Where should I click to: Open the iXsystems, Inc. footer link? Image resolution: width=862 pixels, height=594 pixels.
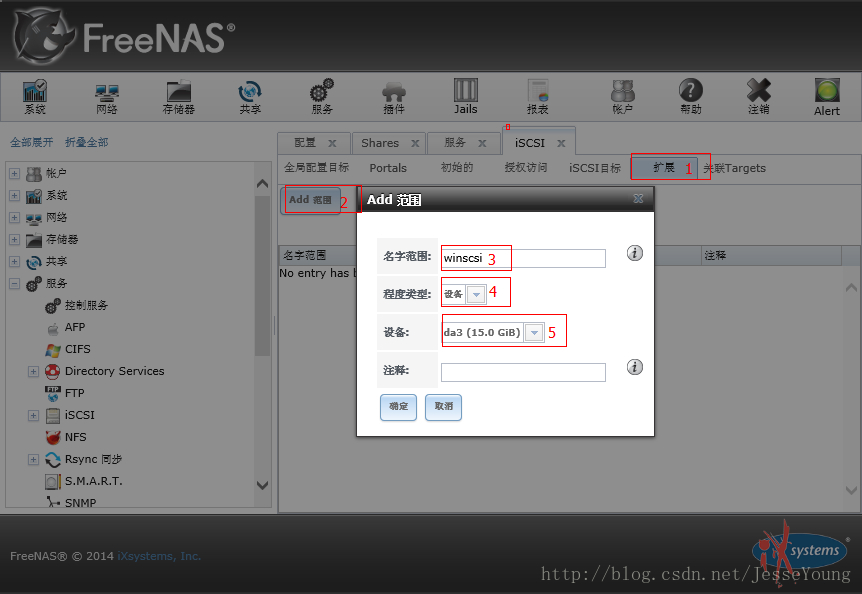[159, 556]
